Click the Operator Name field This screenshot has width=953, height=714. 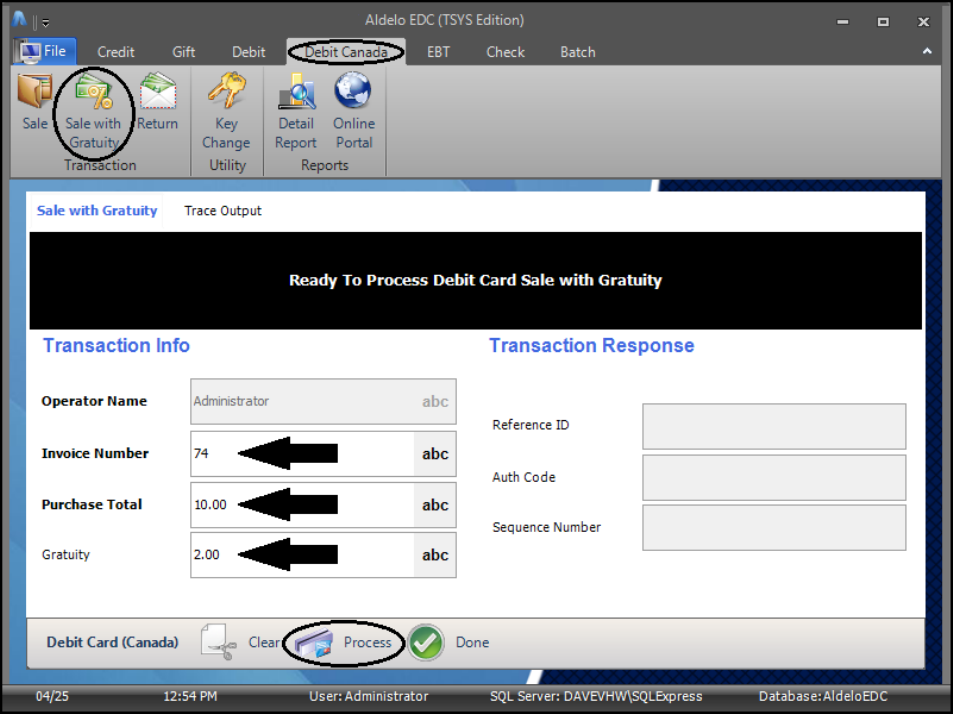pyautogui.click(x=323, y=402)
